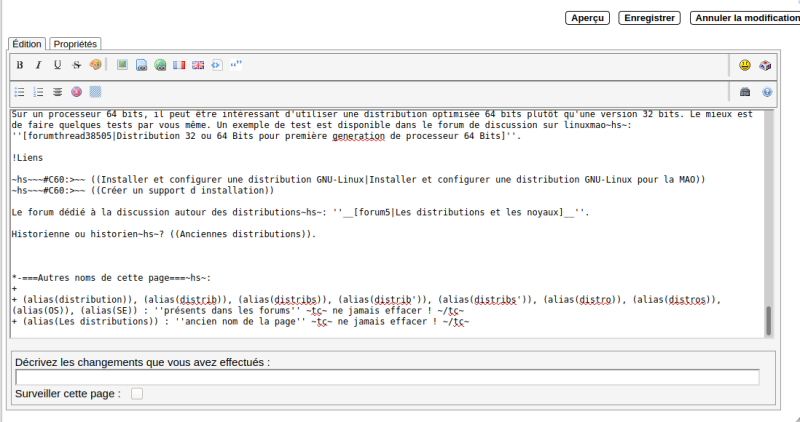Click 'Décrivez les changements que vous avez effectués' label
The width and height of the screenshot is (800, 422).
click(142, 362)
